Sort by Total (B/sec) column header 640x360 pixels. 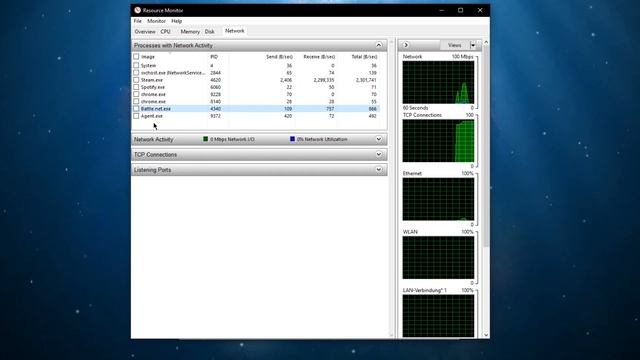tap(364, 57)
